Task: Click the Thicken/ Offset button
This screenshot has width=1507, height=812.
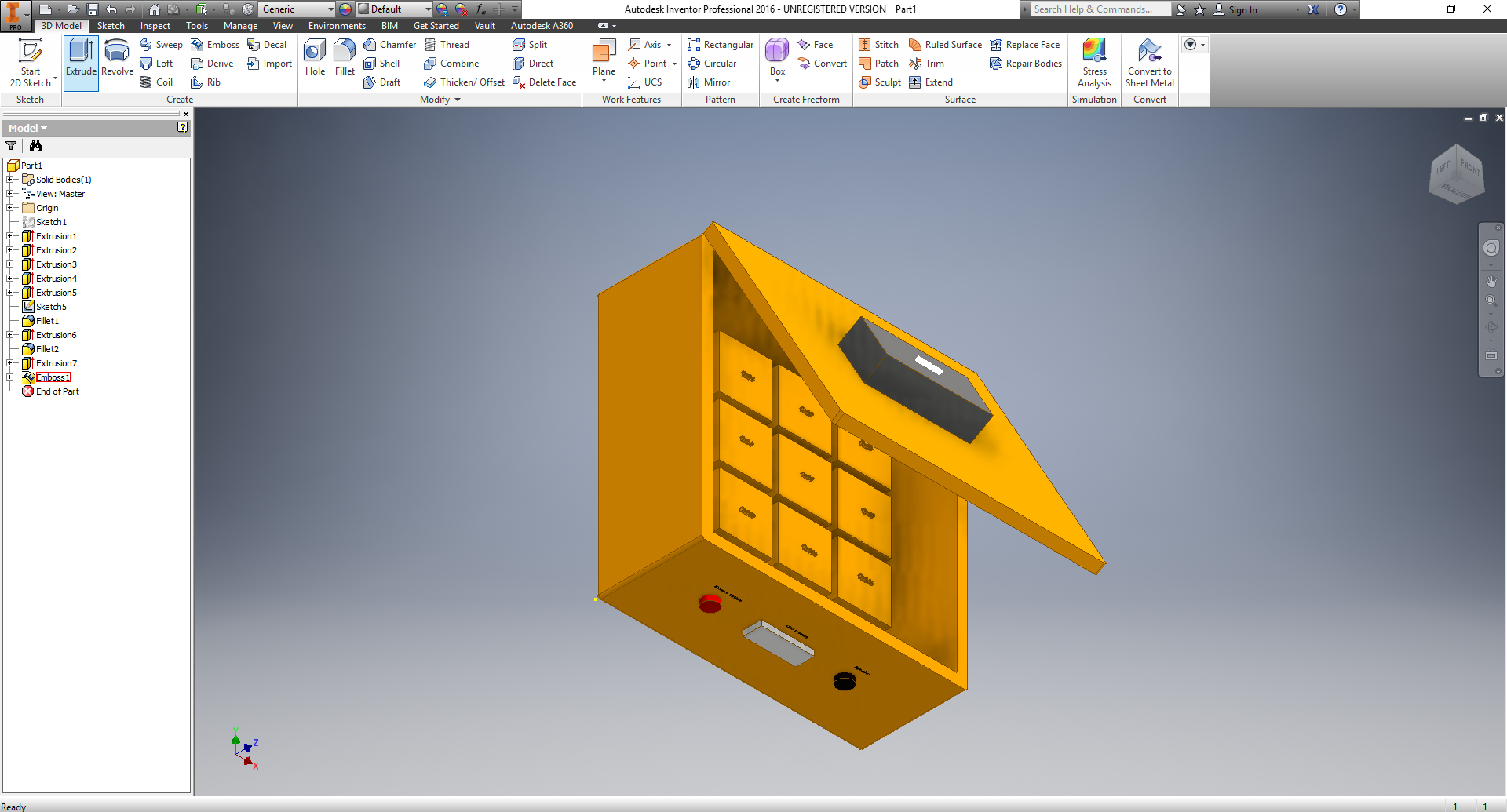Action: pos(464,82)
